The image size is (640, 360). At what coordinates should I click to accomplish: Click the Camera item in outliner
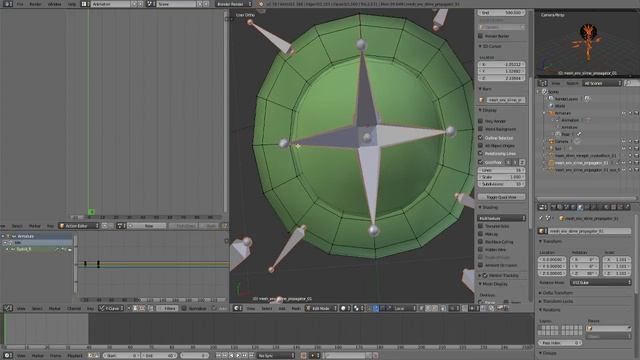[561, 141]
